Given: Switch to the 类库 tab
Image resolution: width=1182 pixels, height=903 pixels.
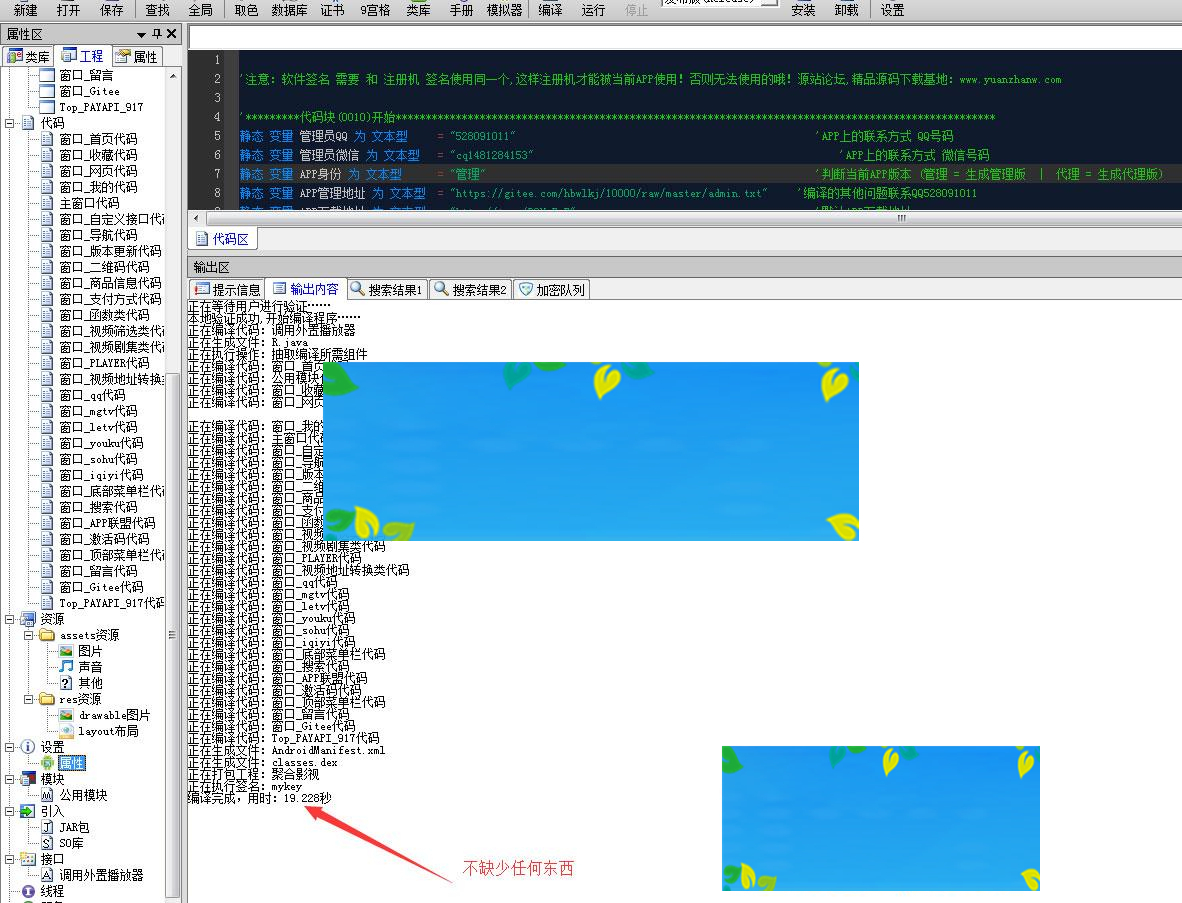Looking at the screenshot, I should point(28,56).
